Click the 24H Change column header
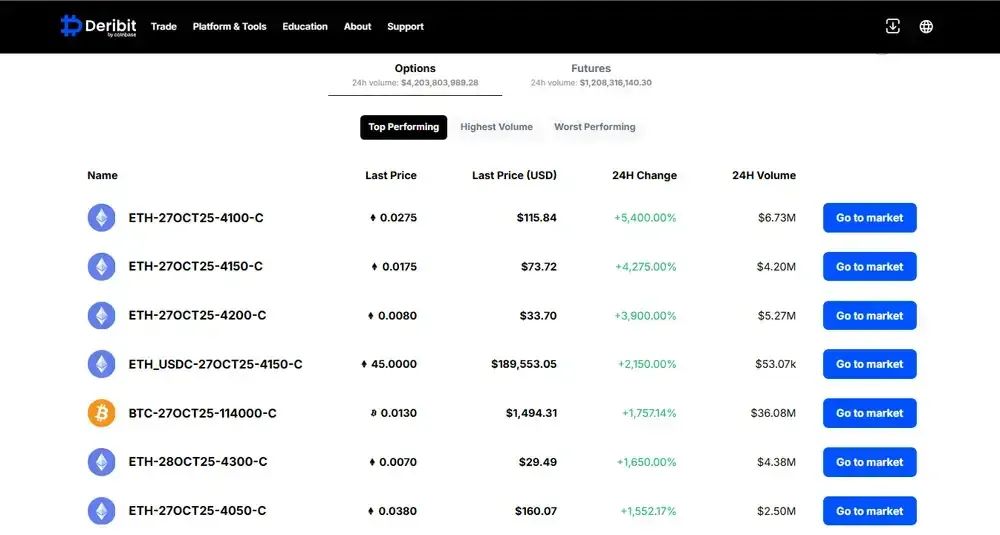Screen dimensions: 1000x535 coord(644,175)
